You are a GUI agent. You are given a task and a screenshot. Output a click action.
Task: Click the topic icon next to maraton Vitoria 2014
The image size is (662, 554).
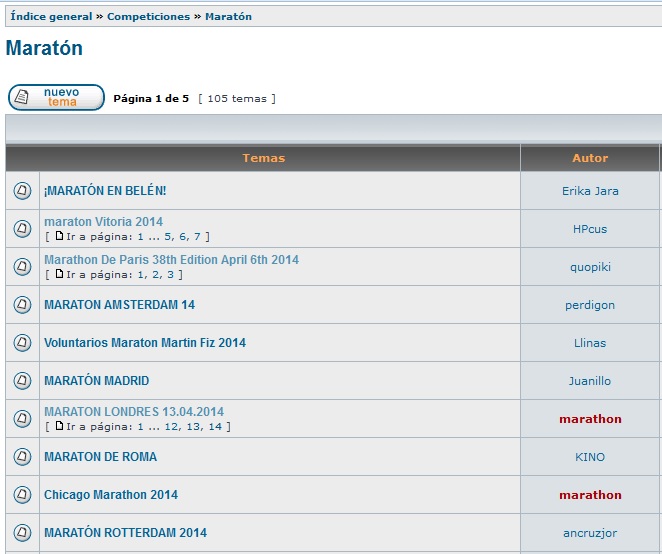(x=22, y=229)
